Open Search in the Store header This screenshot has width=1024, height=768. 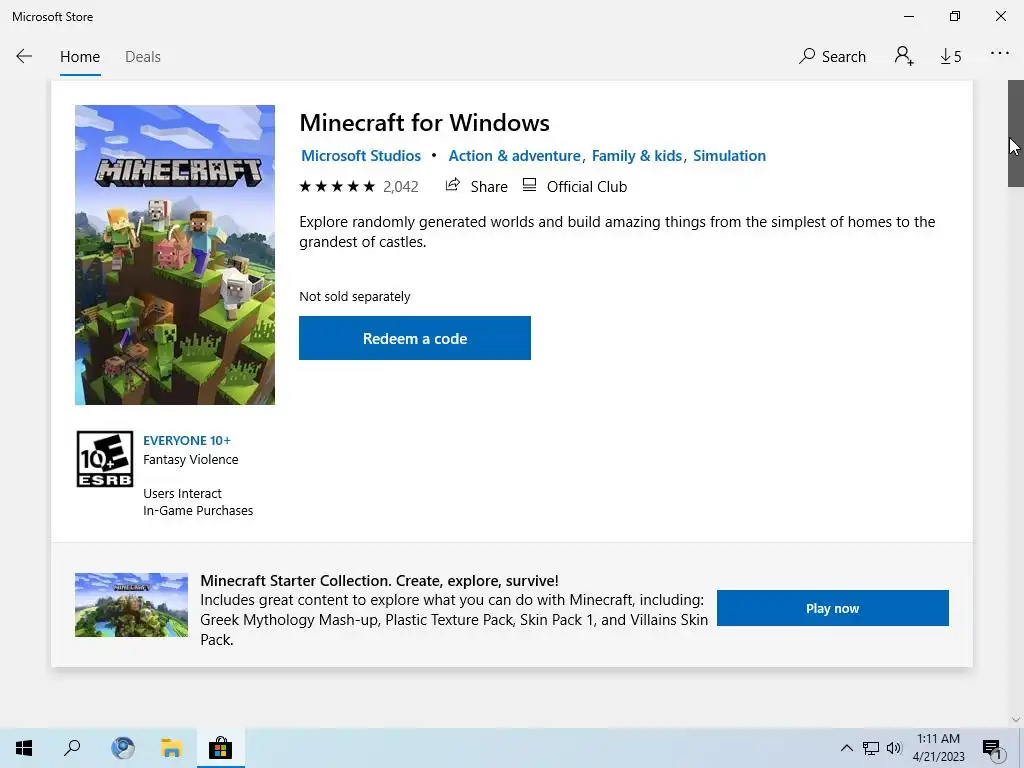pyautogui.click(x=832, y=57)
